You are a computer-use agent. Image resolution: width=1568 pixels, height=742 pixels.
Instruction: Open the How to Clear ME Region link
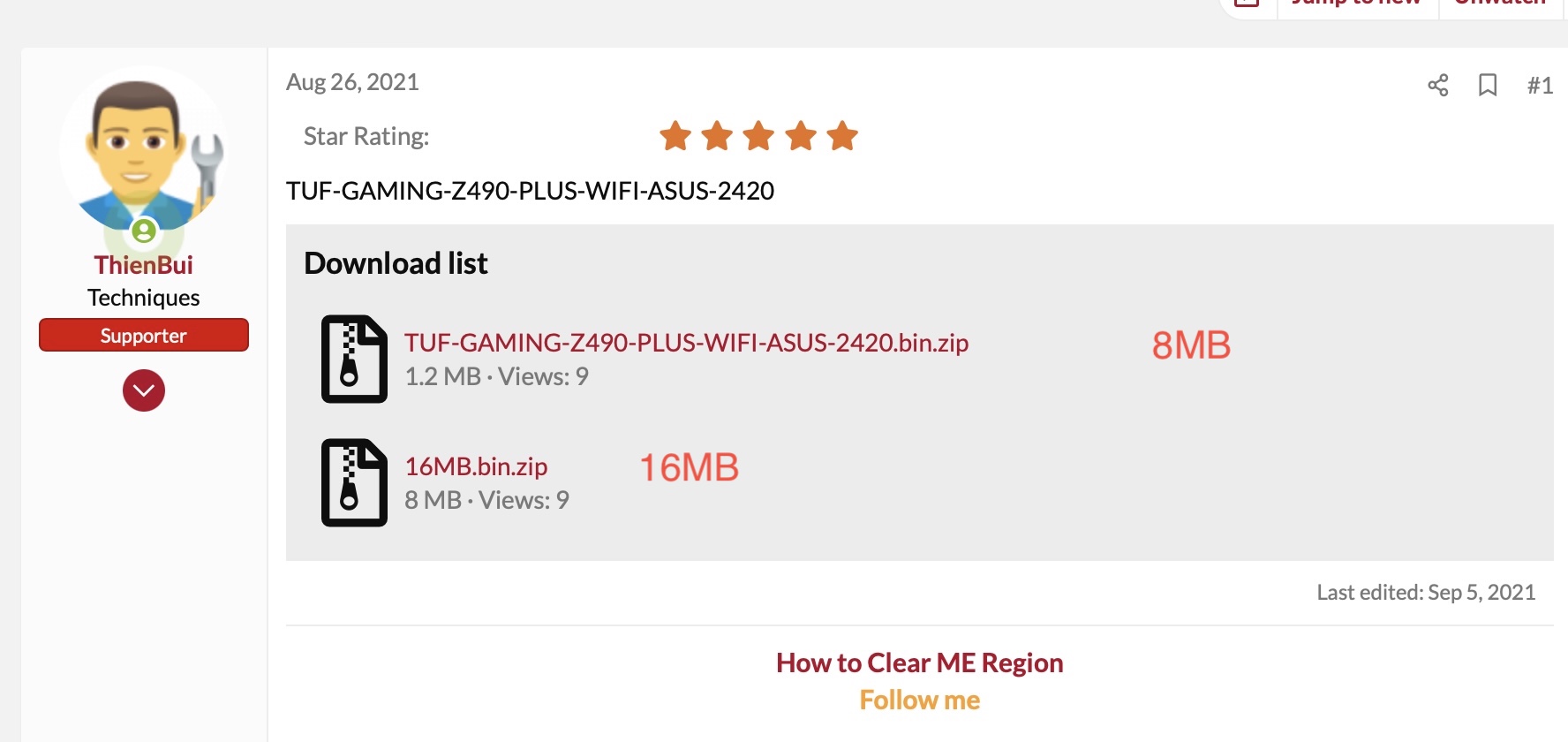(x=919, y=662)
